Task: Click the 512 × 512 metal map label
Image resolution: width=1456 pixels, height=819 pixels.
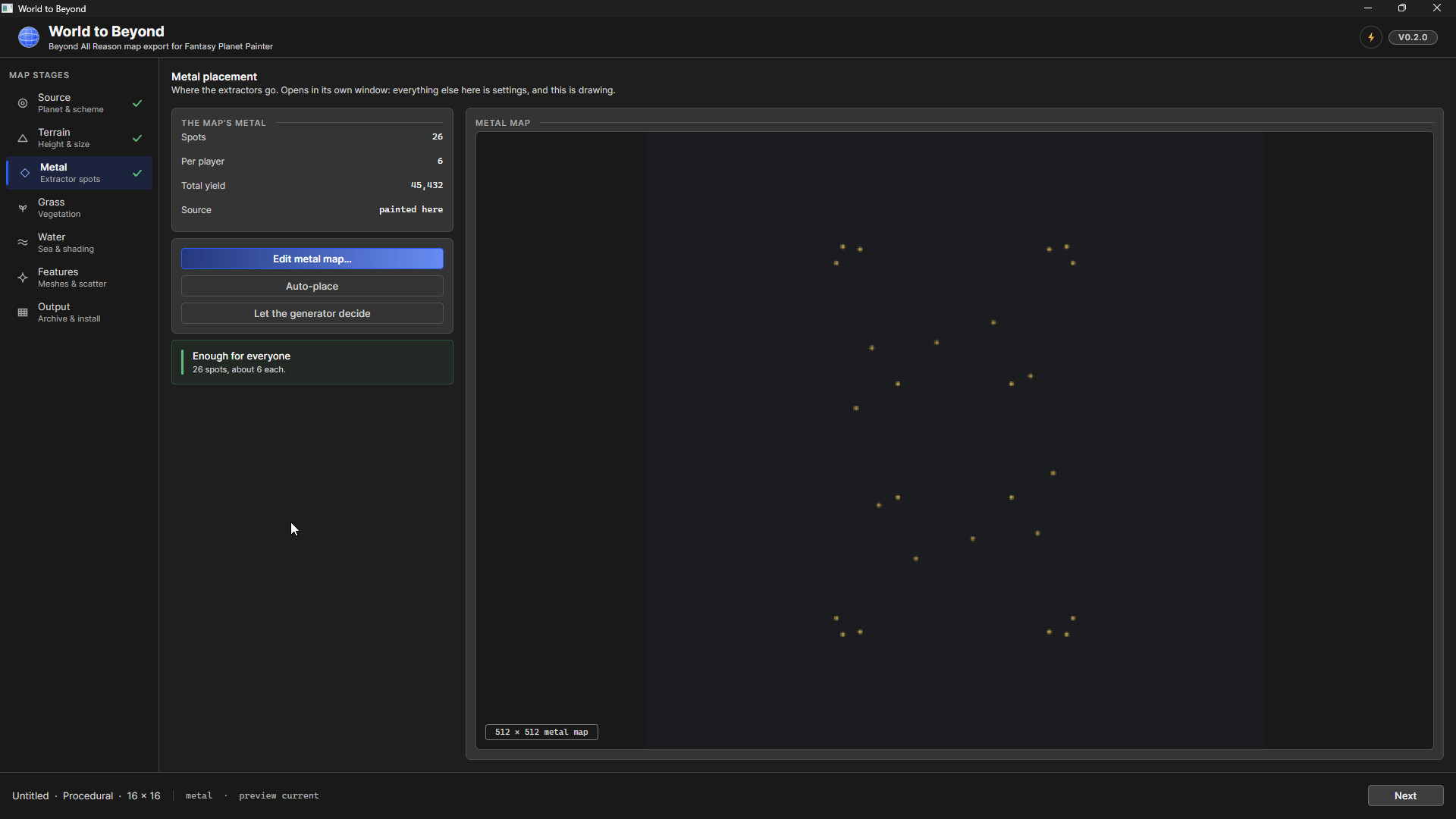Action: pos(541,732)
